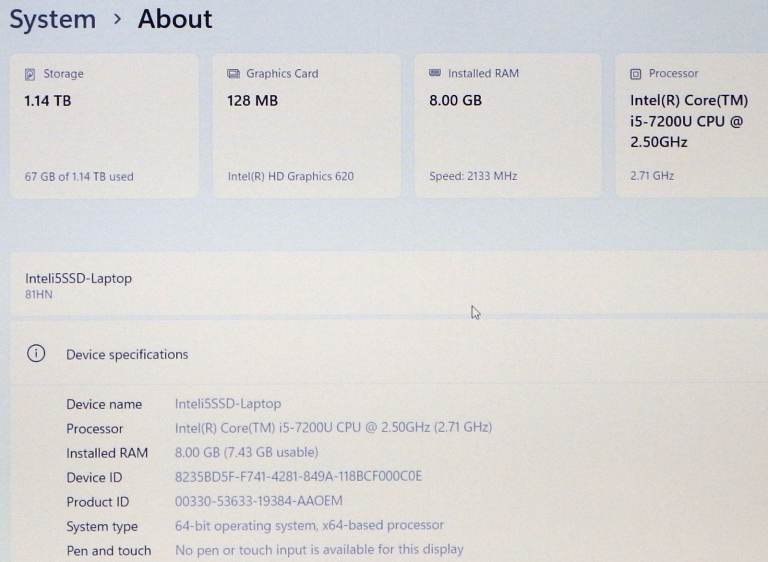Screen dimensions: 768x562
Task: Open the Storage 1.14 TB card
Action: point(104,126)
